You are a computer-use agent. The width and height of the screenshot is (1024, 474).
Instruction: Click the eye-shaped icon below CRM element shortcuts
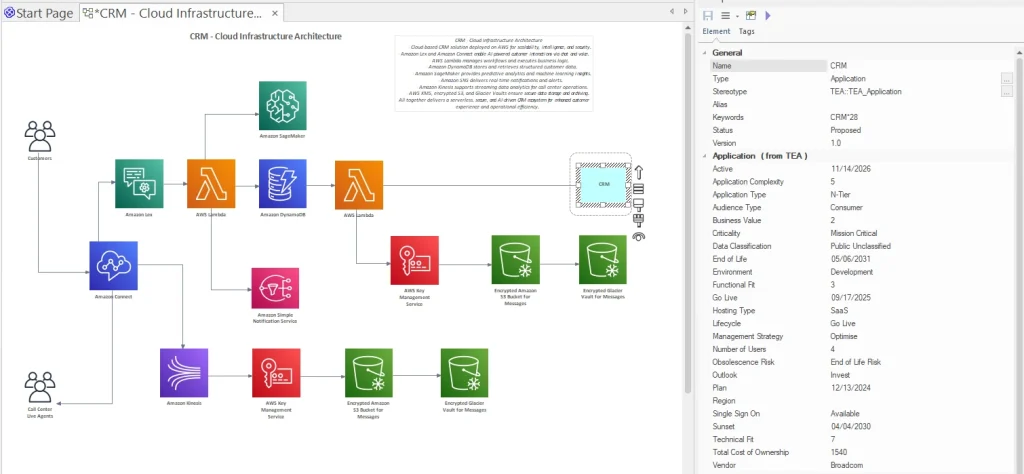click(639, 236)
